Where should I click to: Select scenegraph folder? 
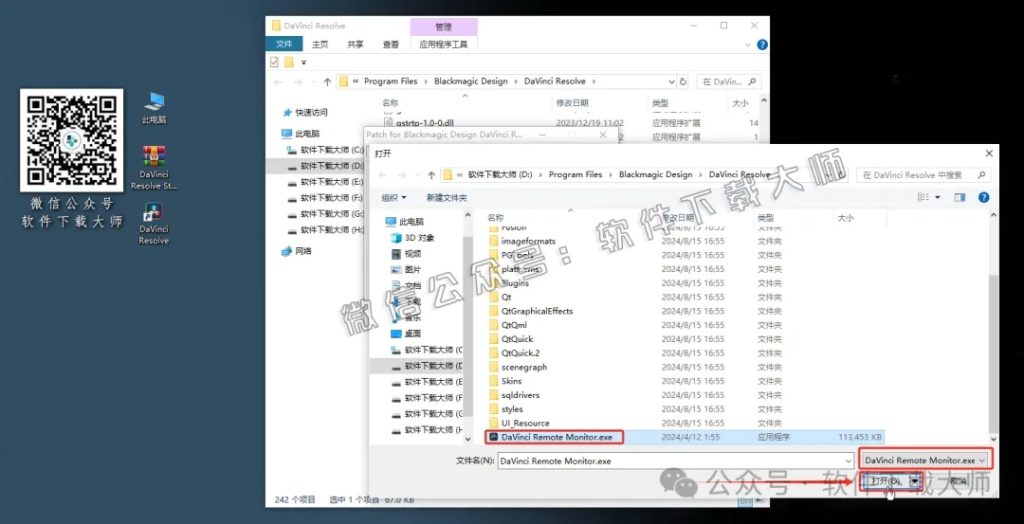(x=524, y=367)
